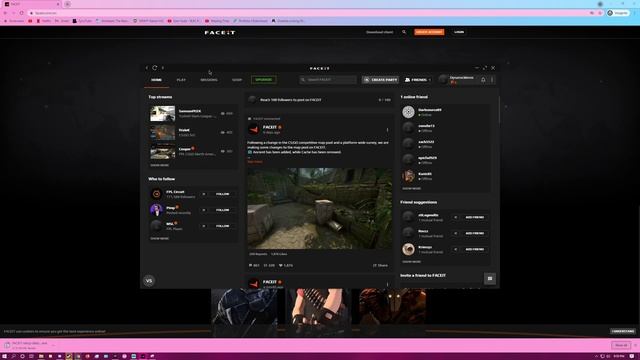This screenshot has height=360, width=640.
Task: Click Show all in downloads bar
Action: [621, 345]
